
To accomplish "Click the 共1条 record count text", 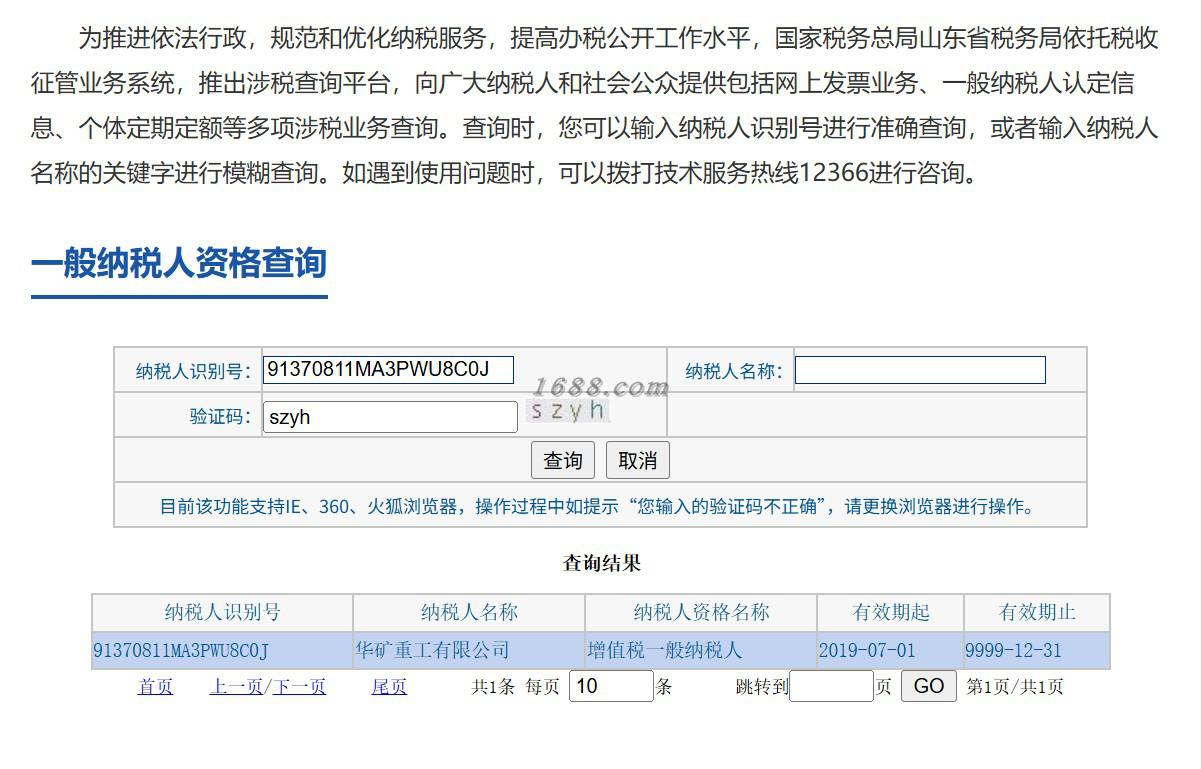I will pos(493,687).
